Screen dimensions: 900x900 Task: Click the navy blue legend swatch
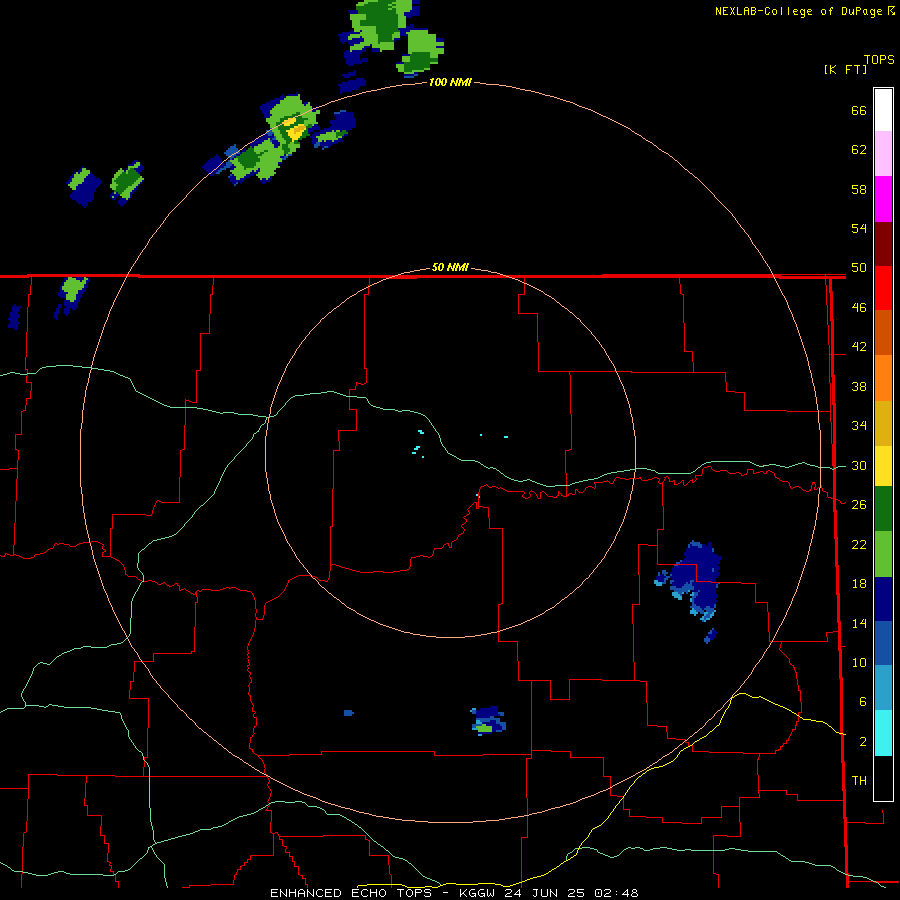pos(883,599)
